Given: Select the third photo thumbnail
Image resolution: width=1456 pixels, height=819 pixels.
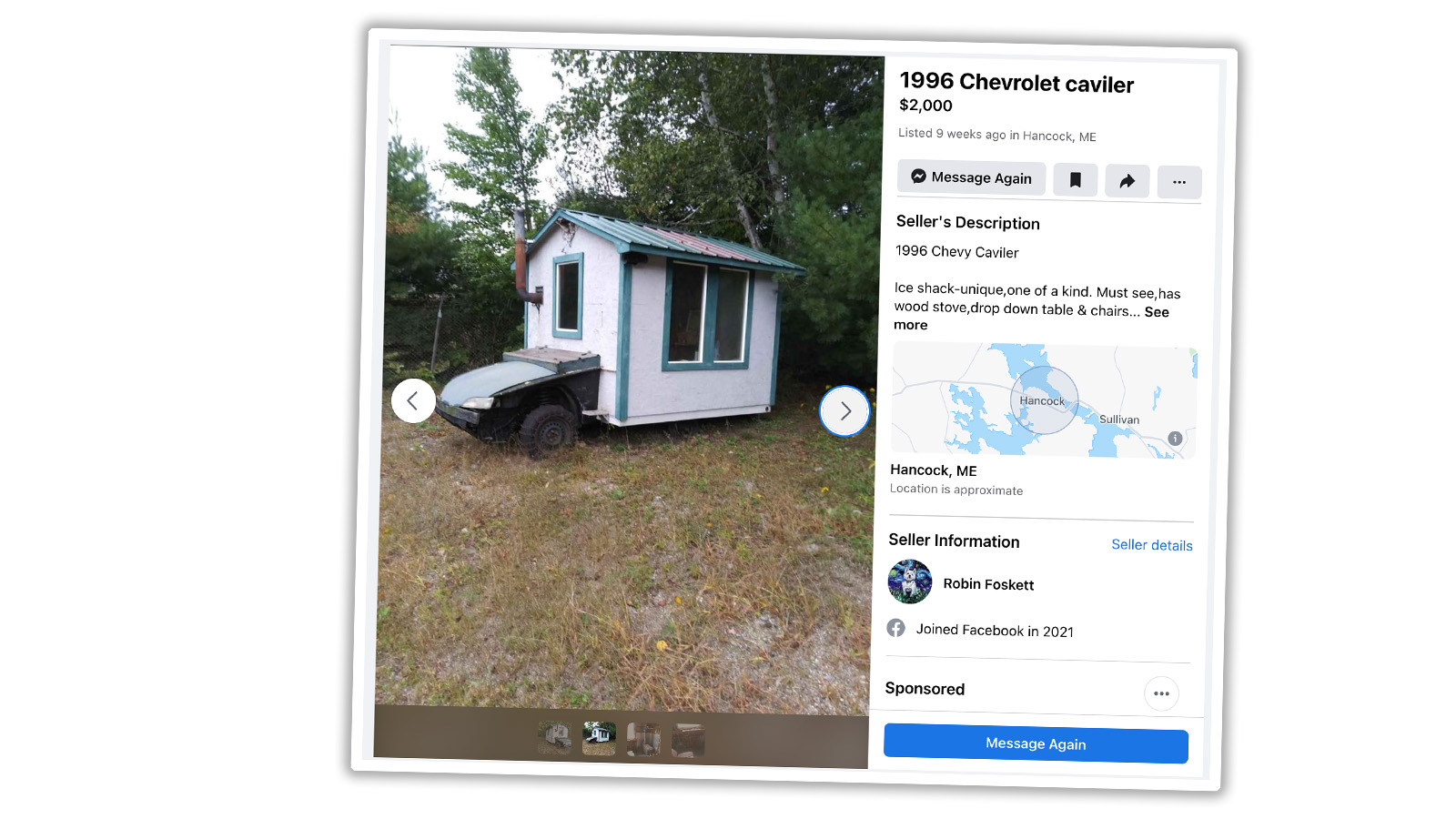Looking at the screenshot, I should tap(643, 740).
